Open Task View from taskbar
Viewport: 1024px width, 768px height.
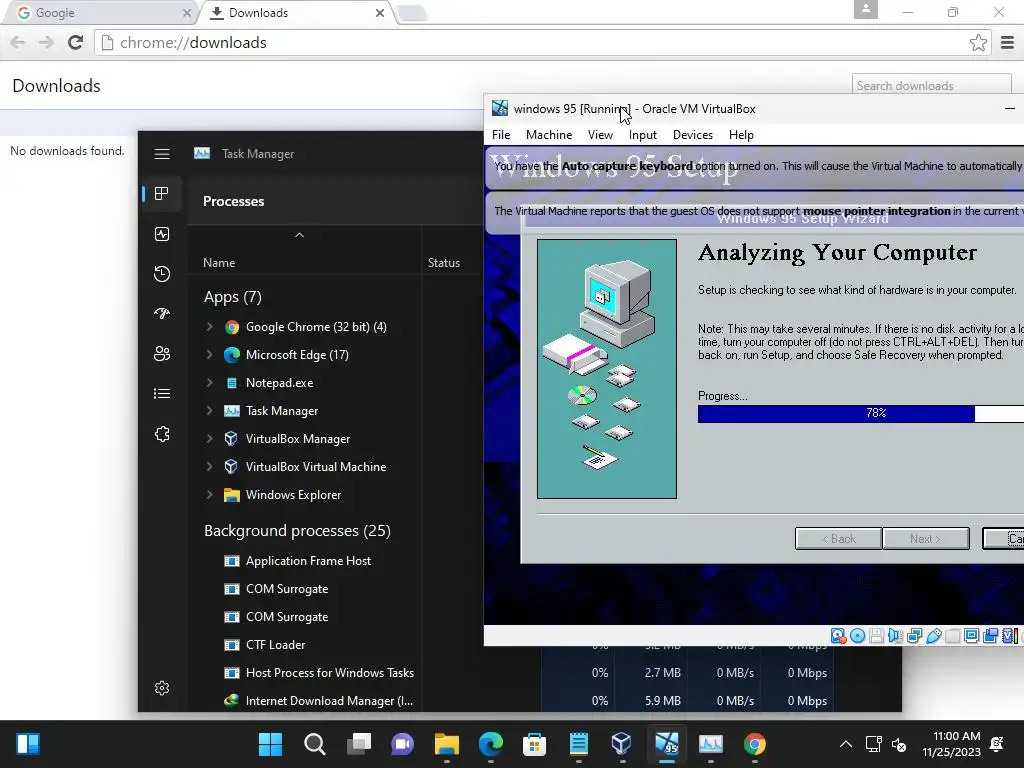(x=359, y=744)
